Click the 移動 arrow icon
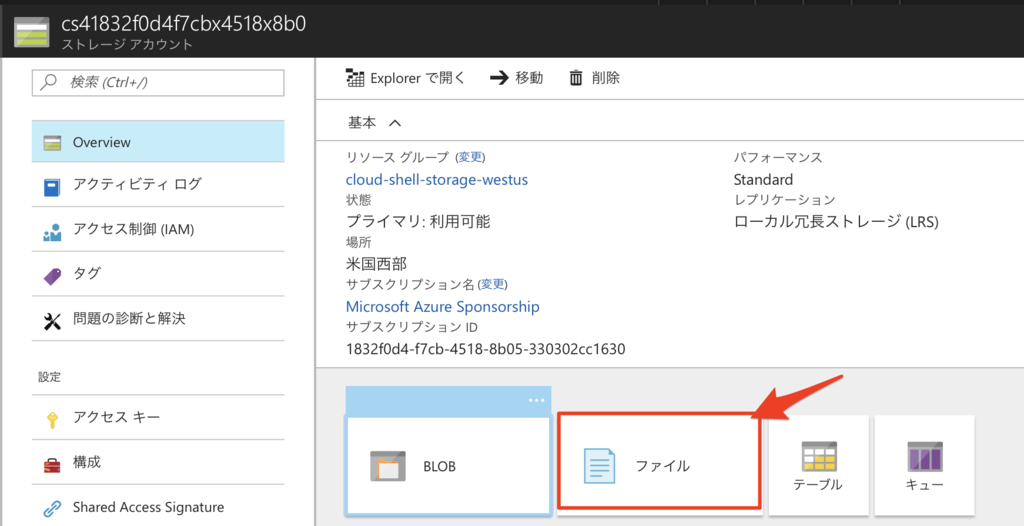The image size is (1024, 526). (500, 78)
